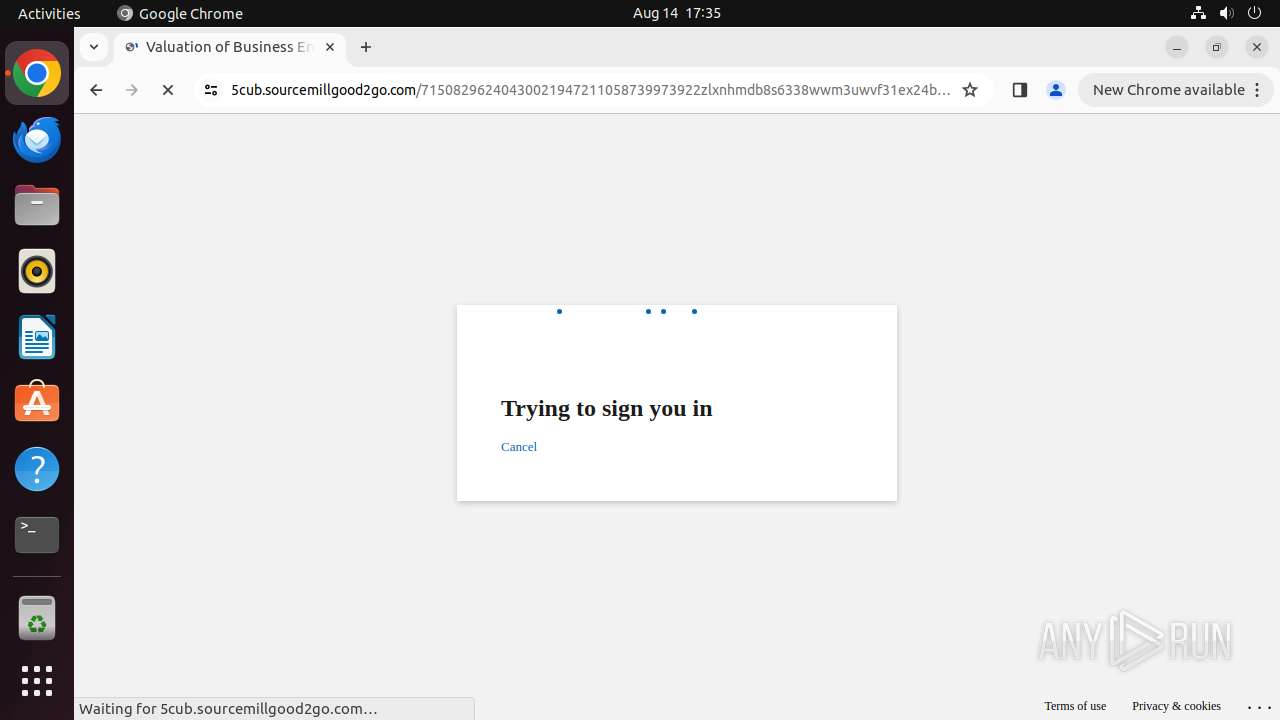Open LibreOffice Writer from the dock
This screenshot has width=1280, height=720.
click(x=37, y=337)
